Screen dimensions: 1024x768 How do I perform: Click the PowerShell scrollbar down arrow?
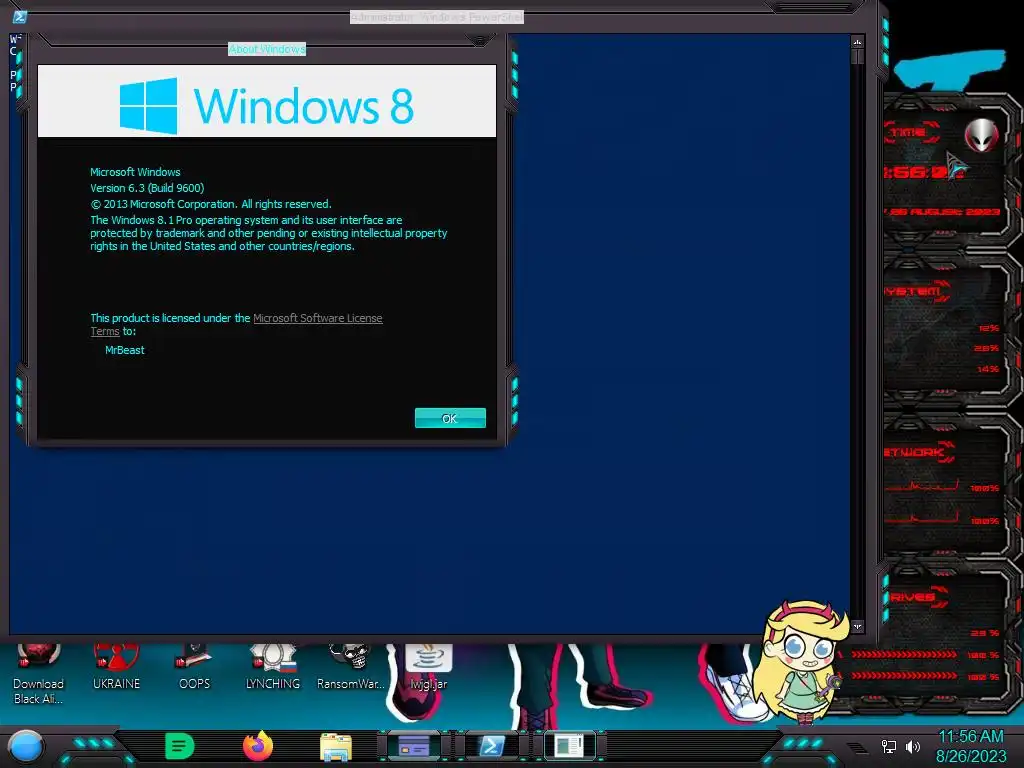click(x=857, y=626)
